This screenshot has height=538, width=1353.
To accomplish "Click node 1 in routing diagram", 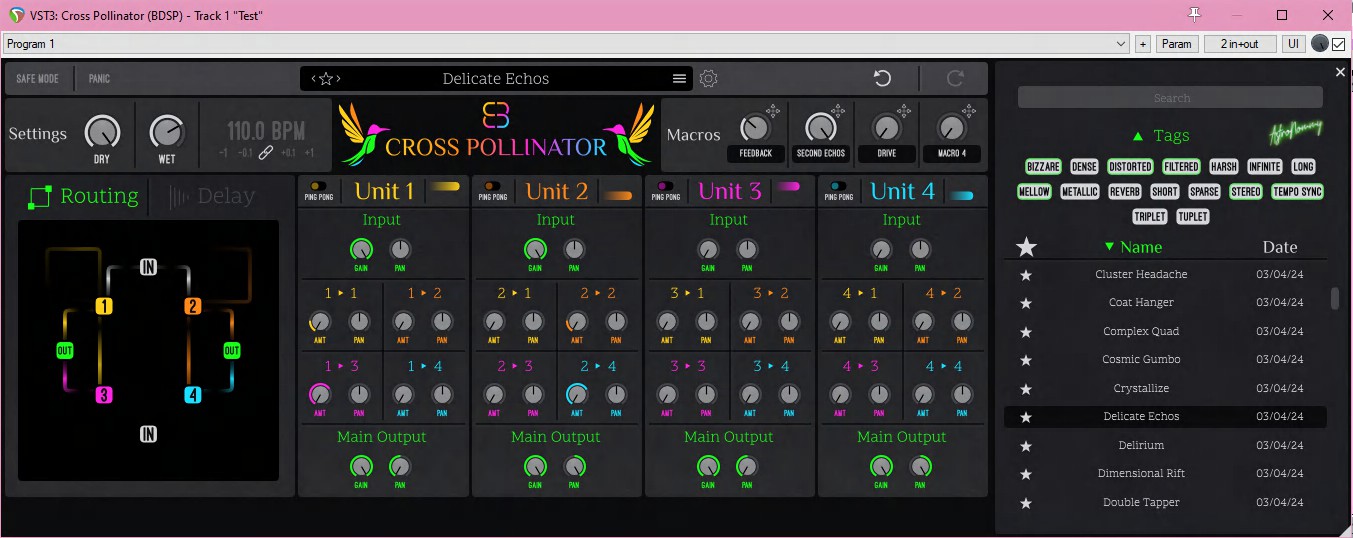I will pyautogui.click(x=104, y=306).
